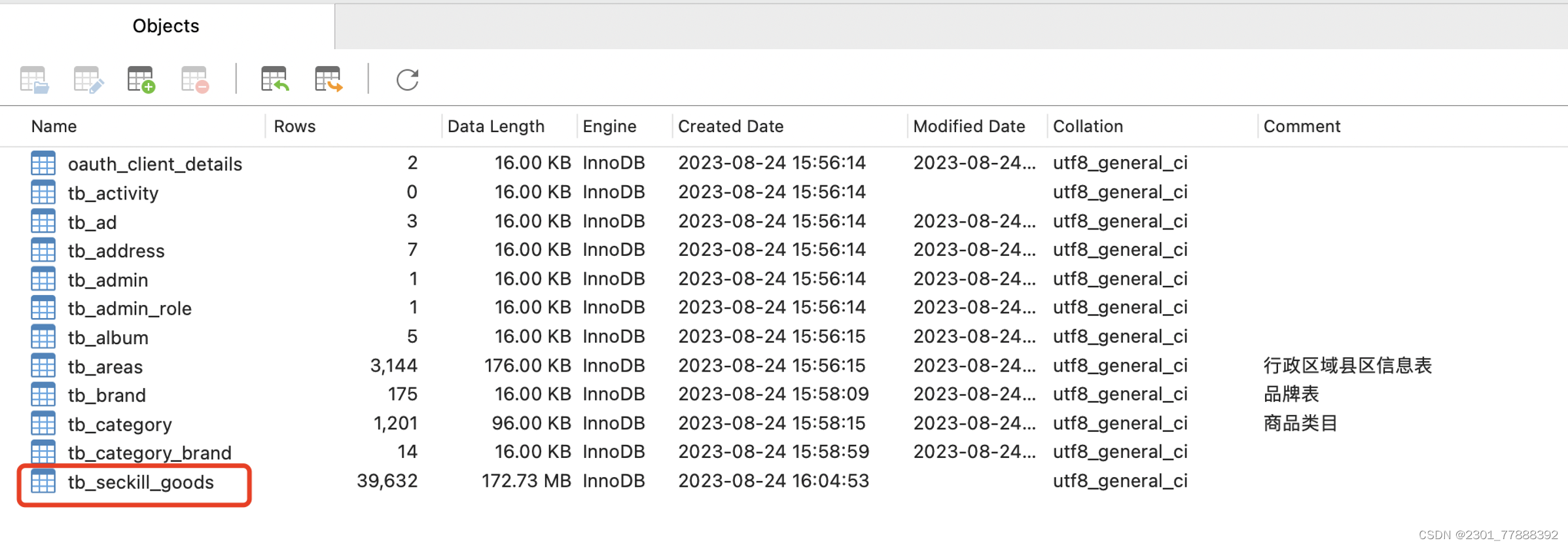Select the oauth_client_details table name

155,164
